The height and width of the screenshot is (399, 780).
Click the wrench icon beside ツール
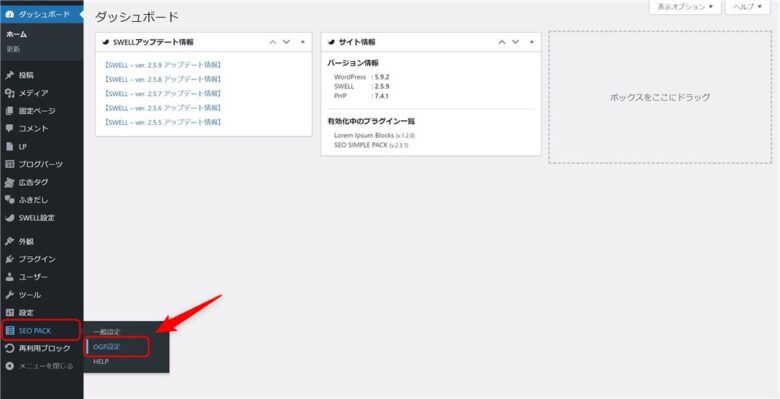click(x=9, y=295)
